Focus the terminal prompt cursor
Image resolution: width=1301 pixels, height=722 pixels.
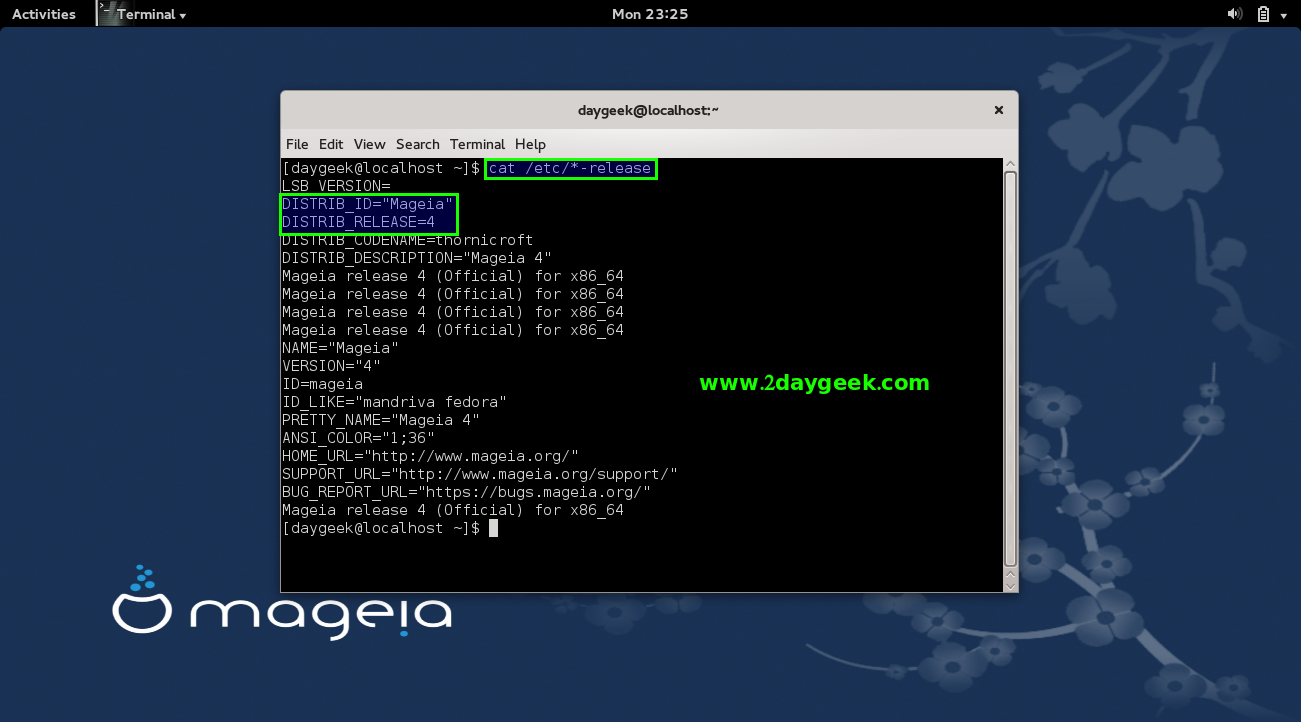(x=493, y=528)
